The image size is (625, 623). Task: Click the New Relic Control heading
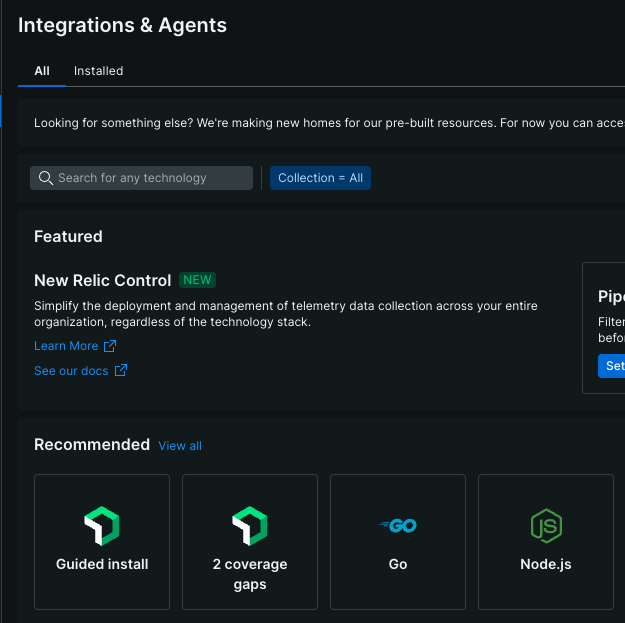click(x=102, y=280)
